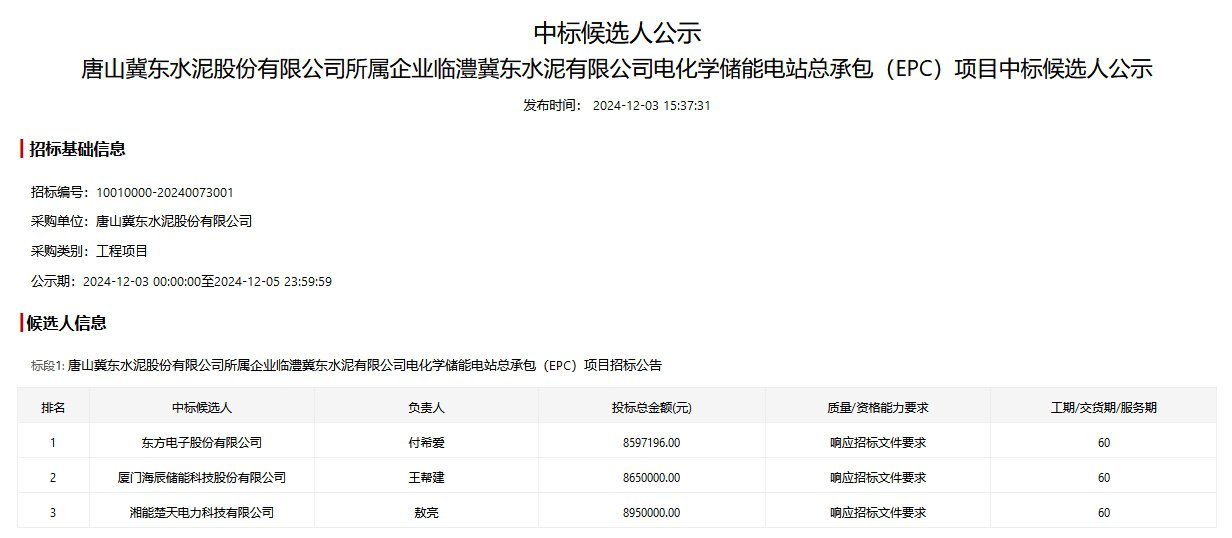Viewport: 1232px width, 538px height.
Task: Click the 采购单位 value 唐山冀东水泥股份有限公司
Action: pyautogui.click(x=173, y=221)
